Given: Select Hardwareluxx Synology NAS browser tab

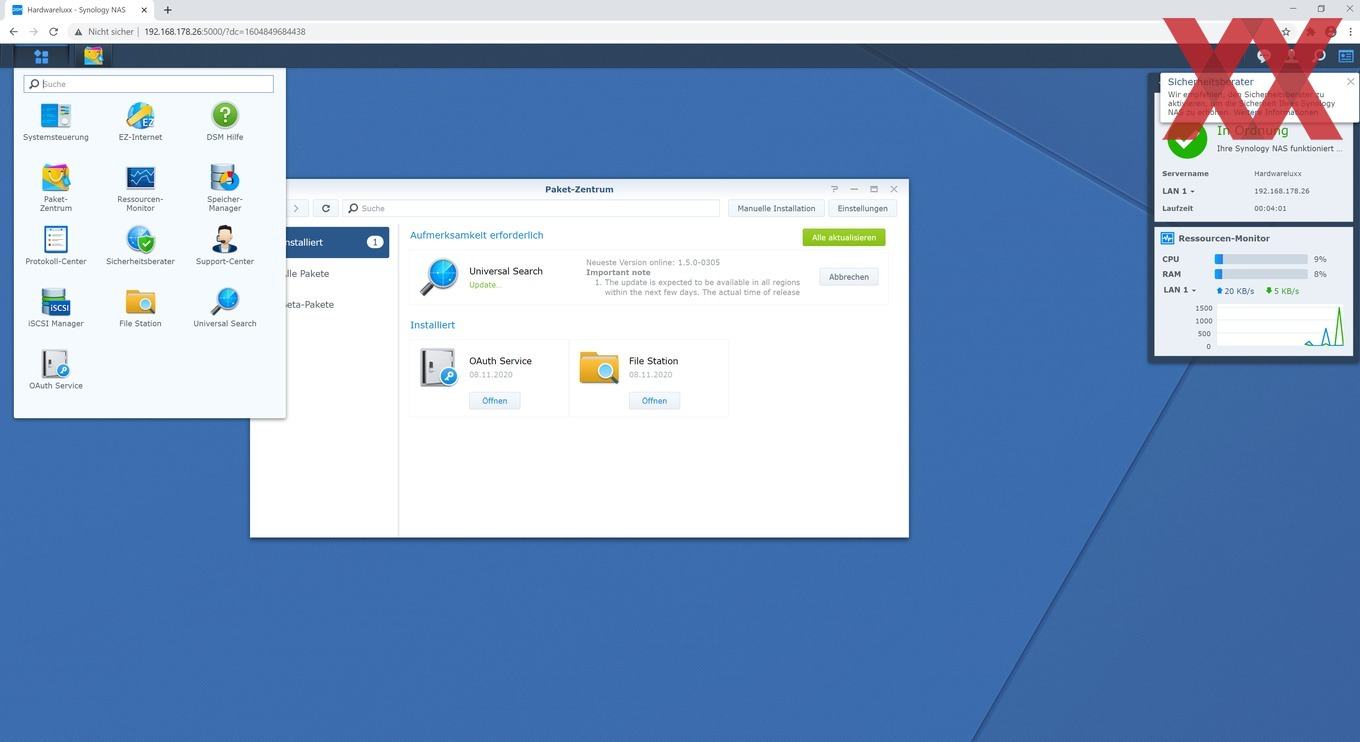Looking at the screenshot, I should point(80,10).
